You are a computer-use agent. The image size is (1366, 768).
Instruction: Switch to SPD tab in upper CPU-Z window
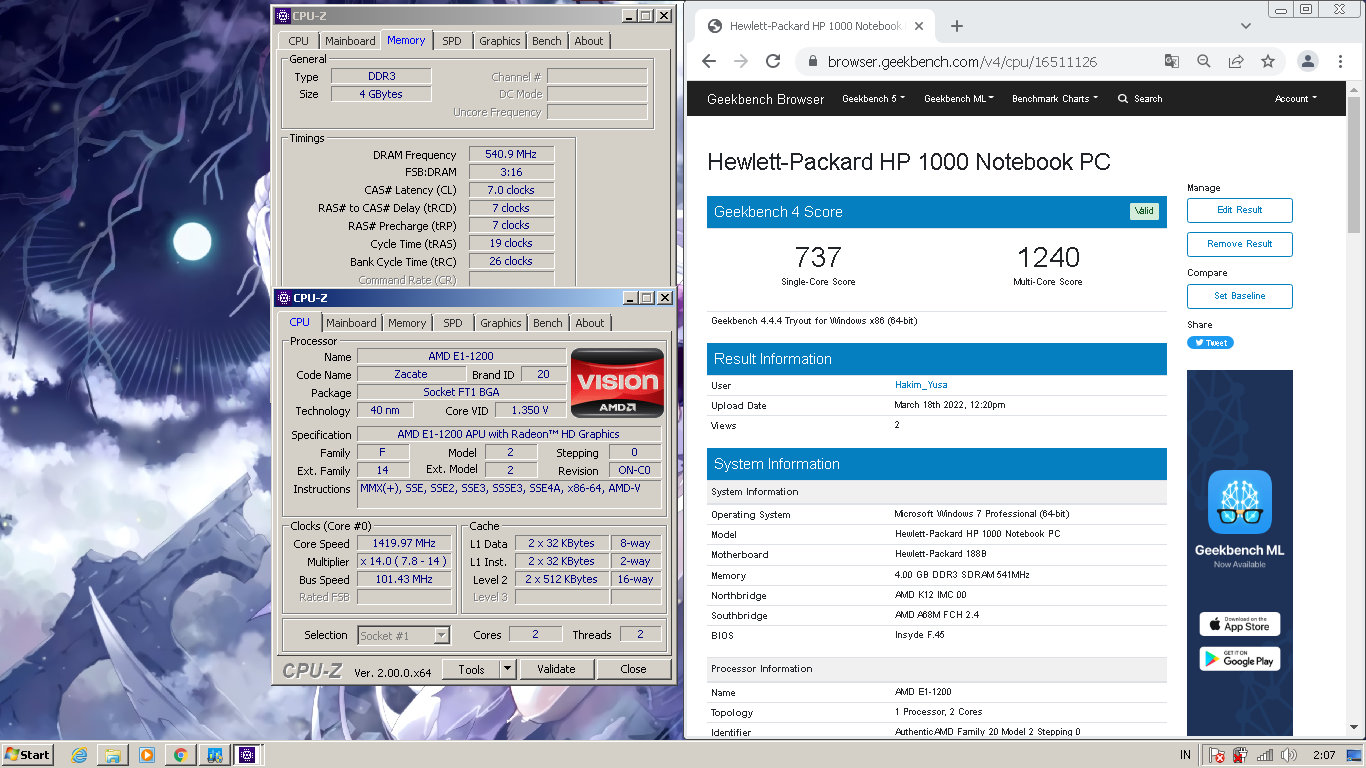(x=452, y=41)
